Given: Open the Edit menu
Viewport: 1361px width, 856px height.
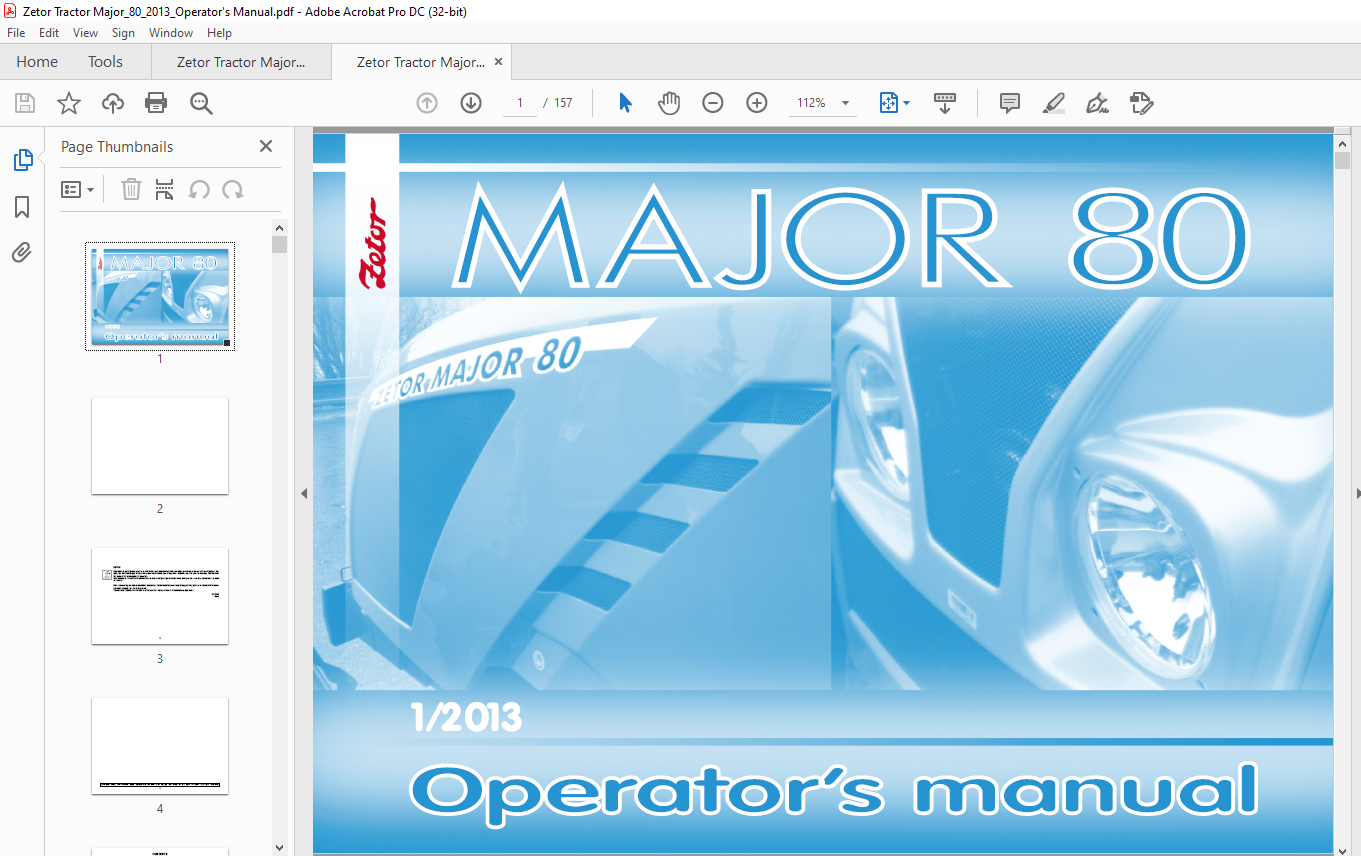Looking at the screenshot, I should pyautogui.click(x=49, y=33).
